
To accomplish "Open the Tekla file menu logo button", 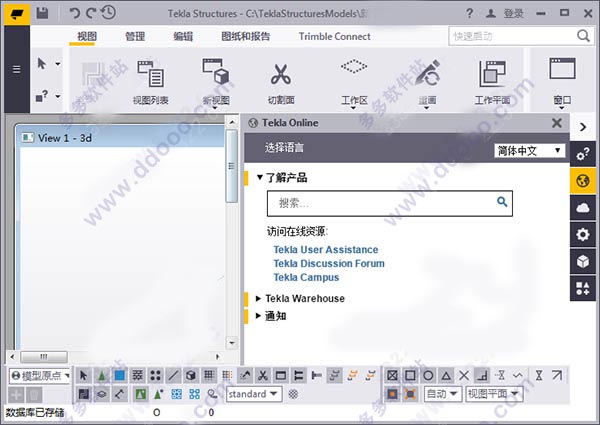I will (x=17, y=14).
